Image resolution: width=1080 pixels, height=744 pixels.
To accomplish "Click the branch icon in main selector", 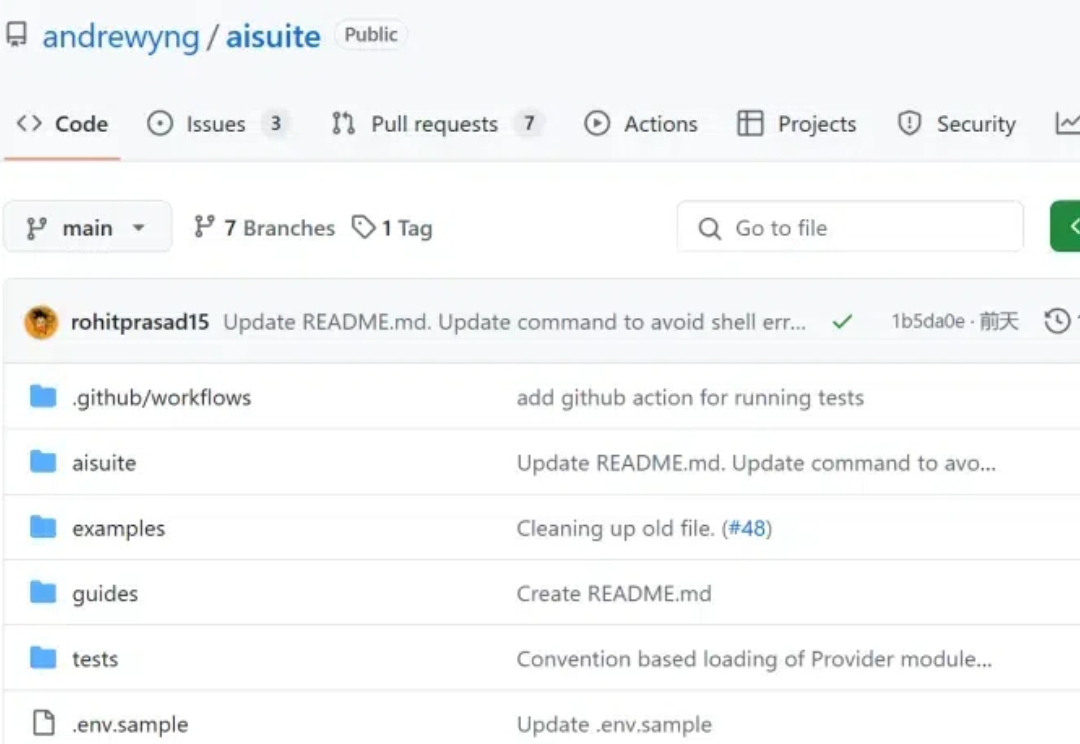I will [37, 228].
